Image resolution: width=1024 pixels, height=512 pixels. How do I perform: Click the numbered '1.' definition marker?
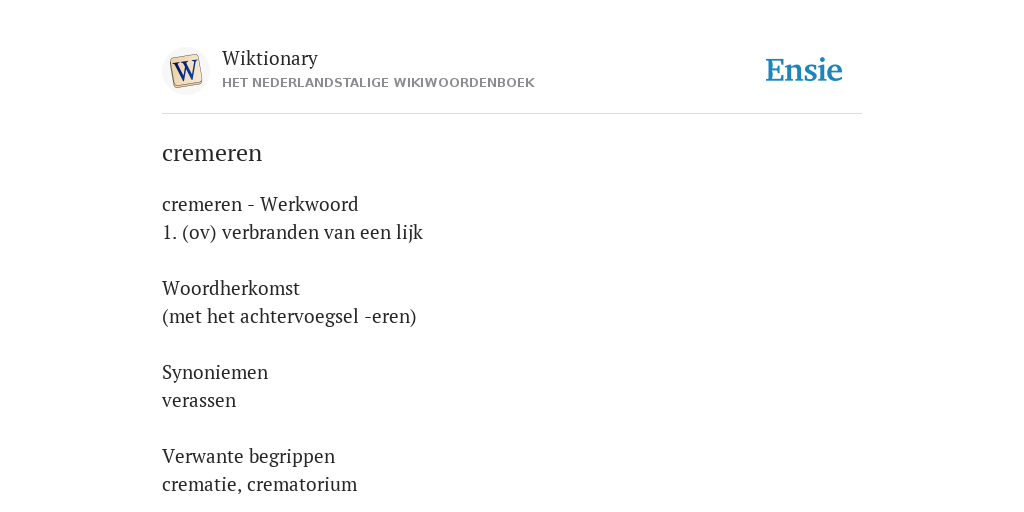pos(169,233)
